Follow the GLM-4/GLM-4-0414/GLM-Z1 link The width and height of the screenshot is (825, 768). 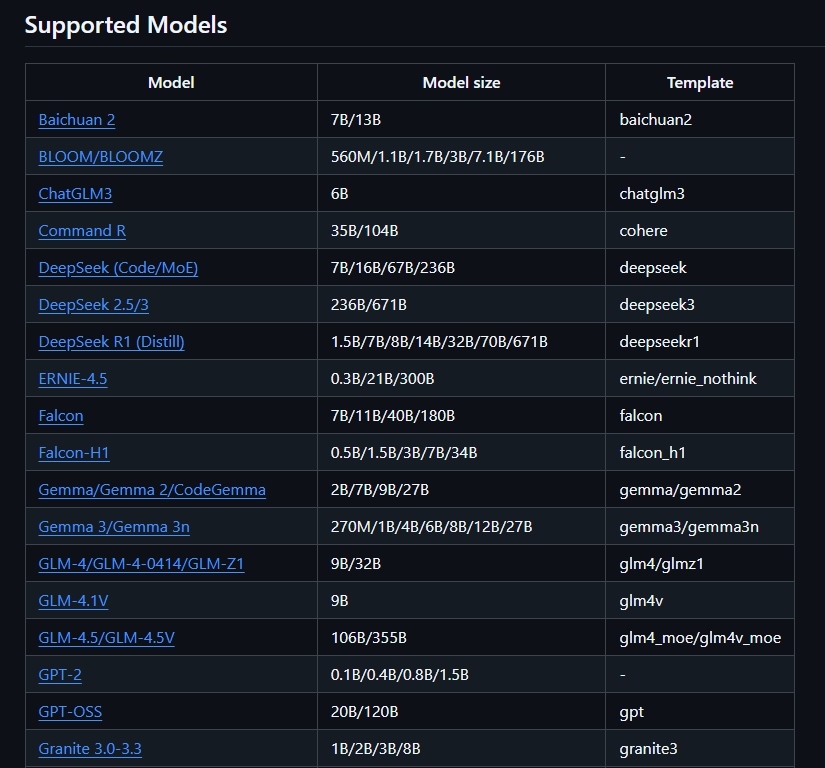tap(142, 564)
